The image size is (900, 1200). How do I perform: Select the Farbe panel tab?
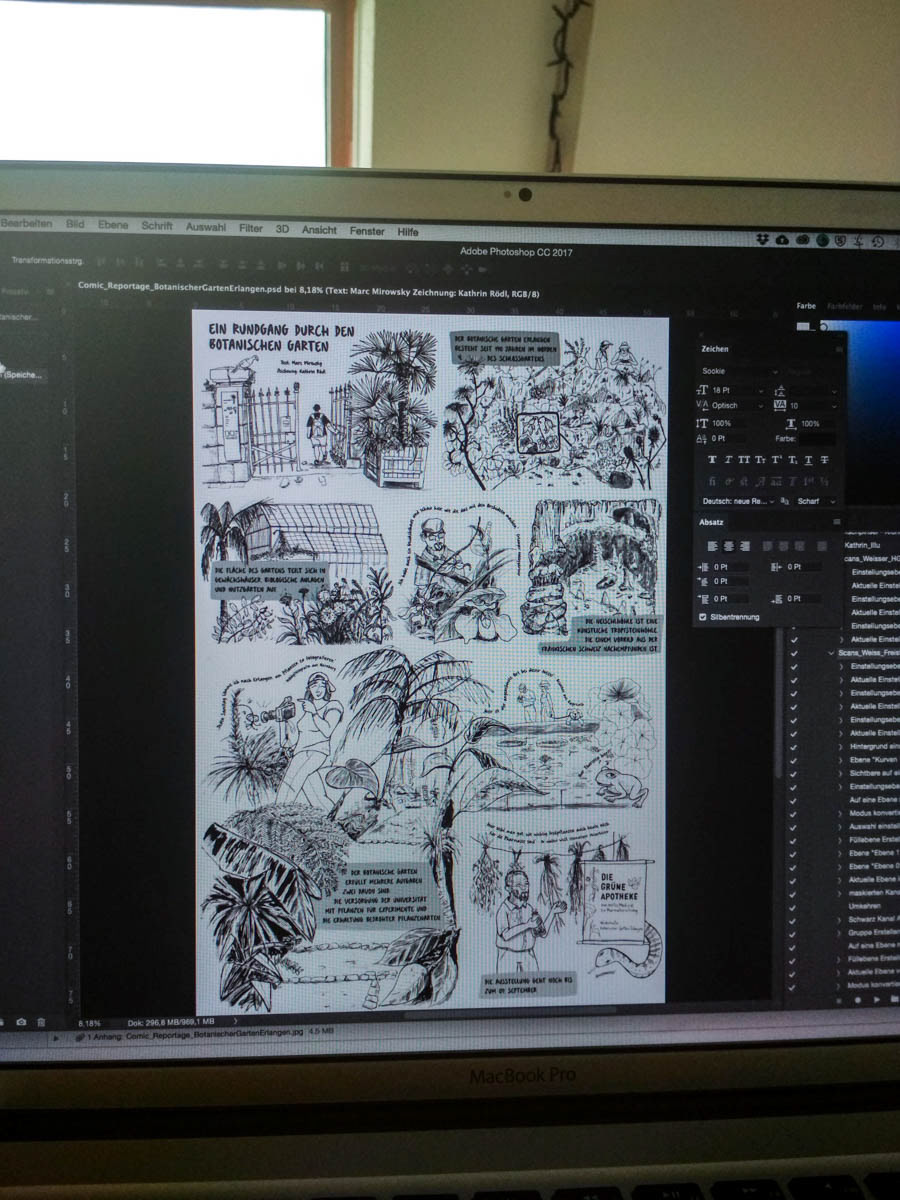pos(806,306)
